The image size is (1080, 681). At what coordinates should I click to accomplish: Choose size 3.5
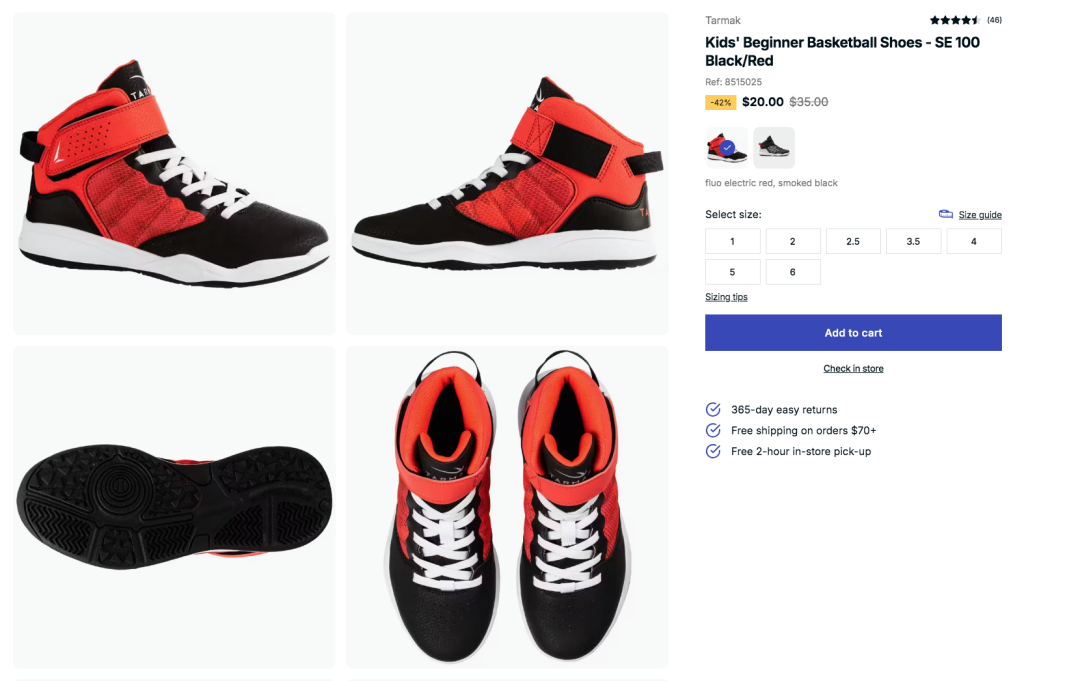[x=913, y=242]
